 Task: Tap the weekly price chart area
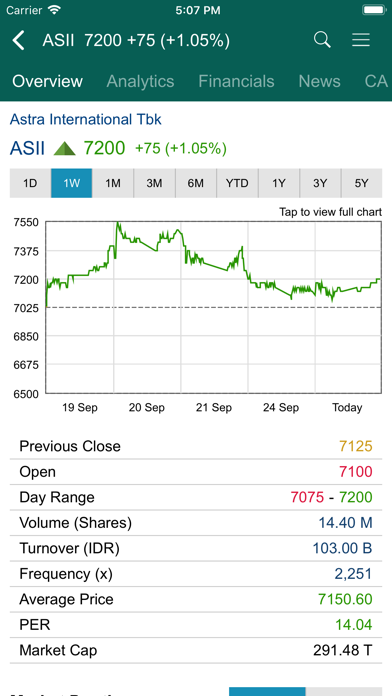point(214,307)
